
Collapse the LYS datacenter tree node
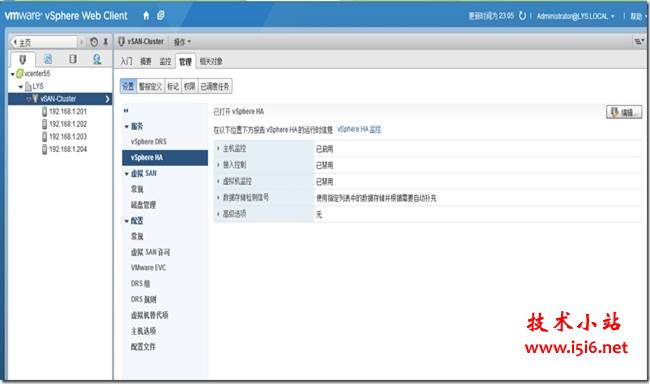click(x=21, y=87)
